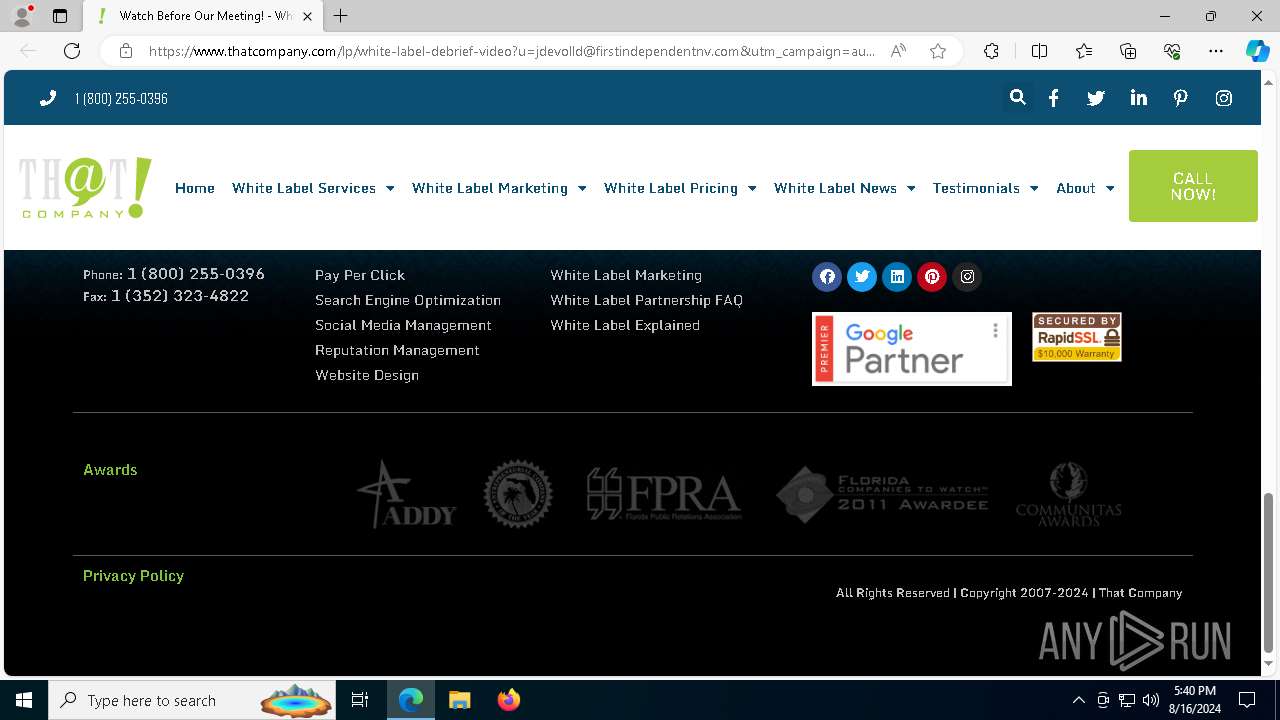
Task: Click the round Instagram footer icon
Action: (967, 277)
